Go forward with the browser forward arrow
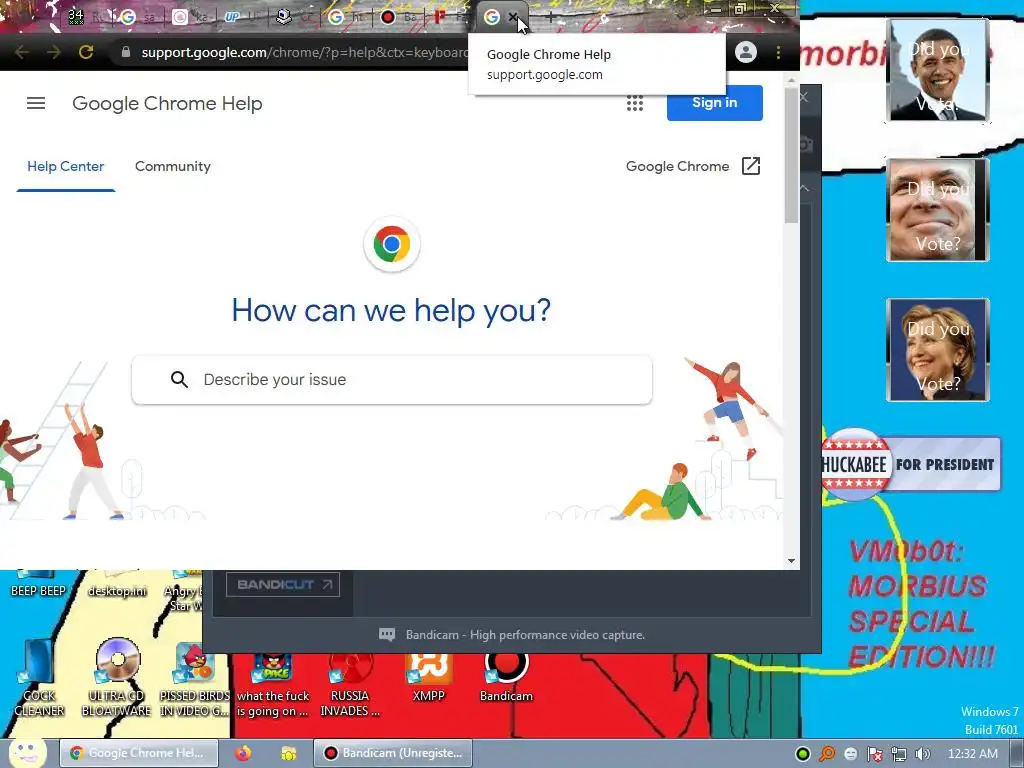 pyautogui.click(x=54, y=52)
